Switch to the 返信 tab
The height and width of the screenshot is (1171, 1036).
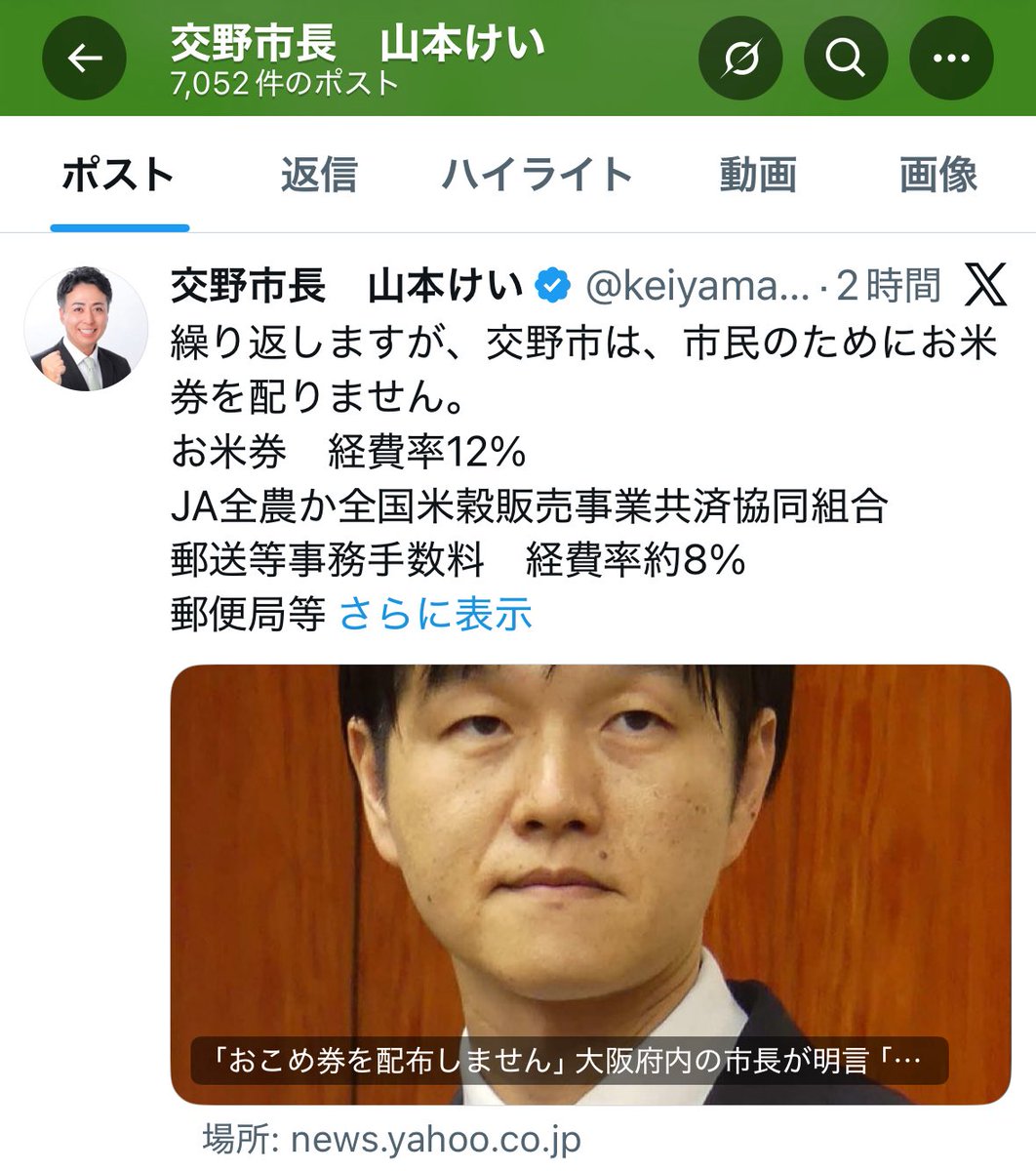click(x=319, y=176)
